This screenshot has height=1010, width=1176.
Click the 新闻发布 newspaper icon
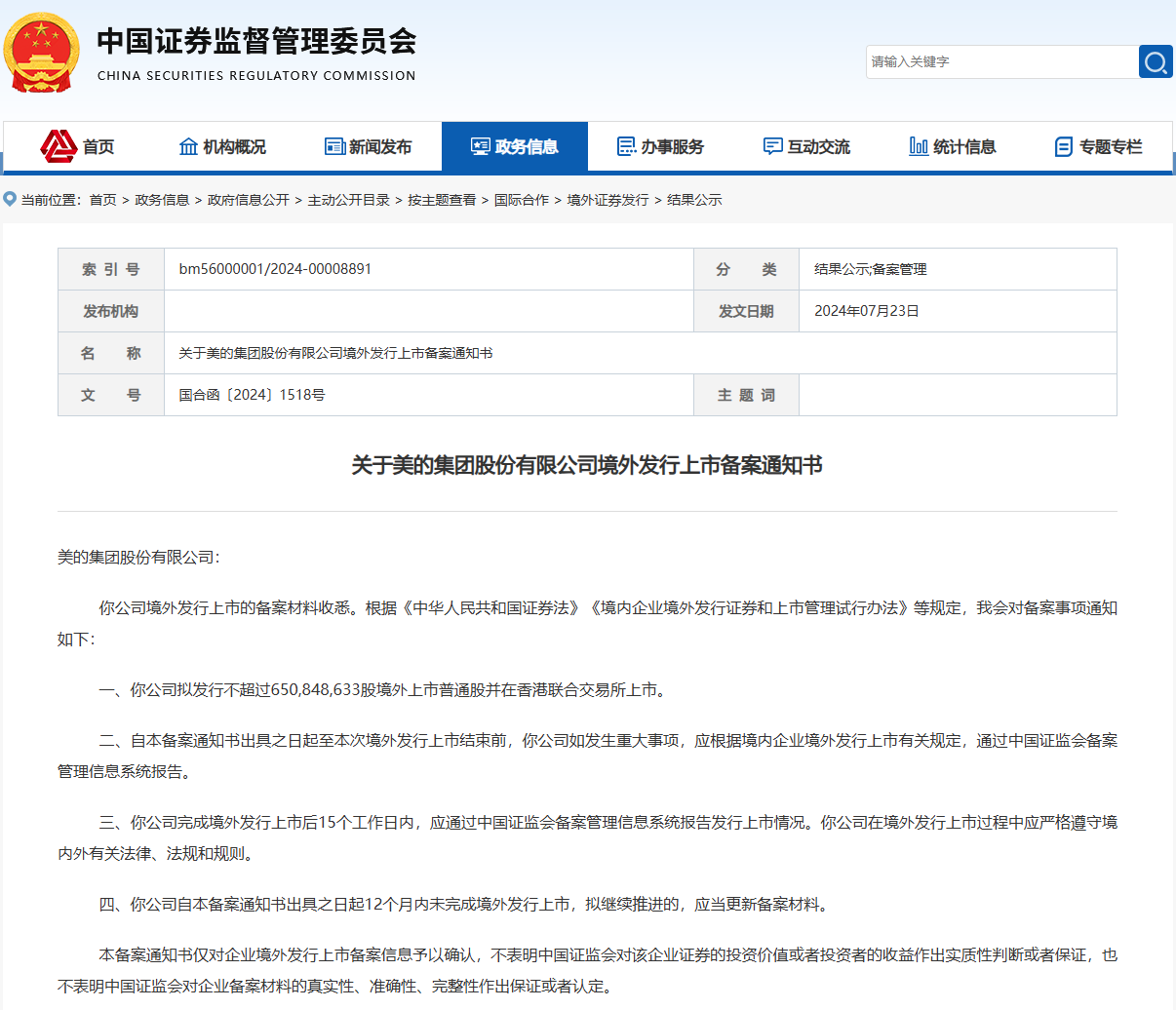coord(334,146)
